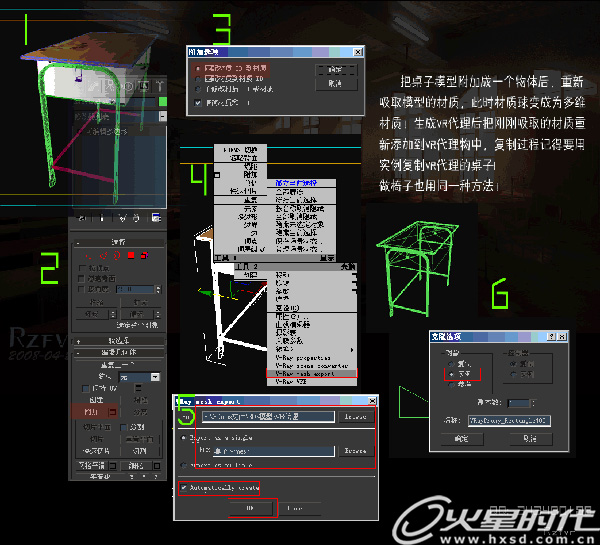The width and height of the screenshot is (600, 545).
Task: Select red Polygon sub-object icon
Action: 131,255
